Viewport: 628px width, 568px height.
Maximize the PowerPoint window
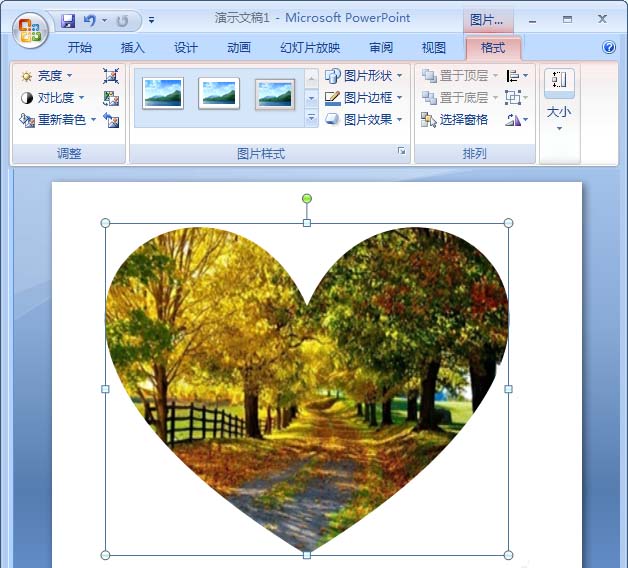click(x=567, y=19)
